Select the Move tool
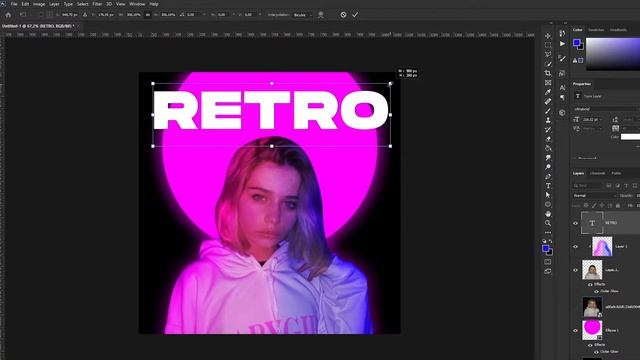640x360 pixels. click(x=548, y=36)
